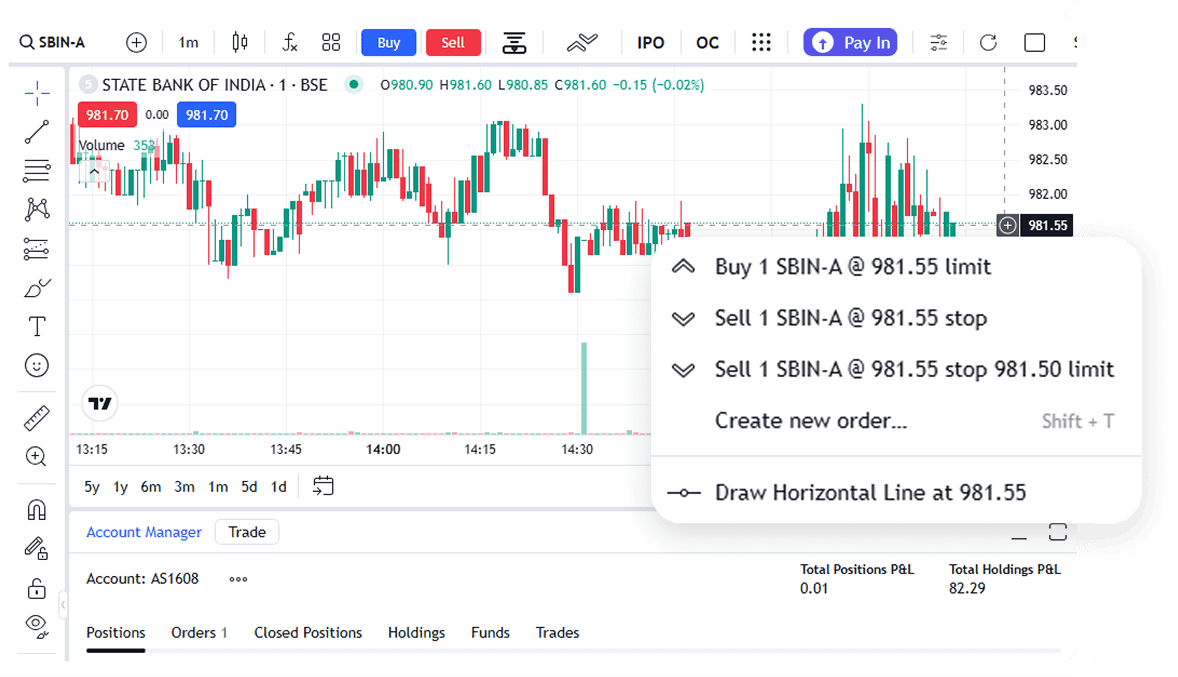The image size is (1178, 677).
Task: Click the Pay In button
Action: [850, 42]
